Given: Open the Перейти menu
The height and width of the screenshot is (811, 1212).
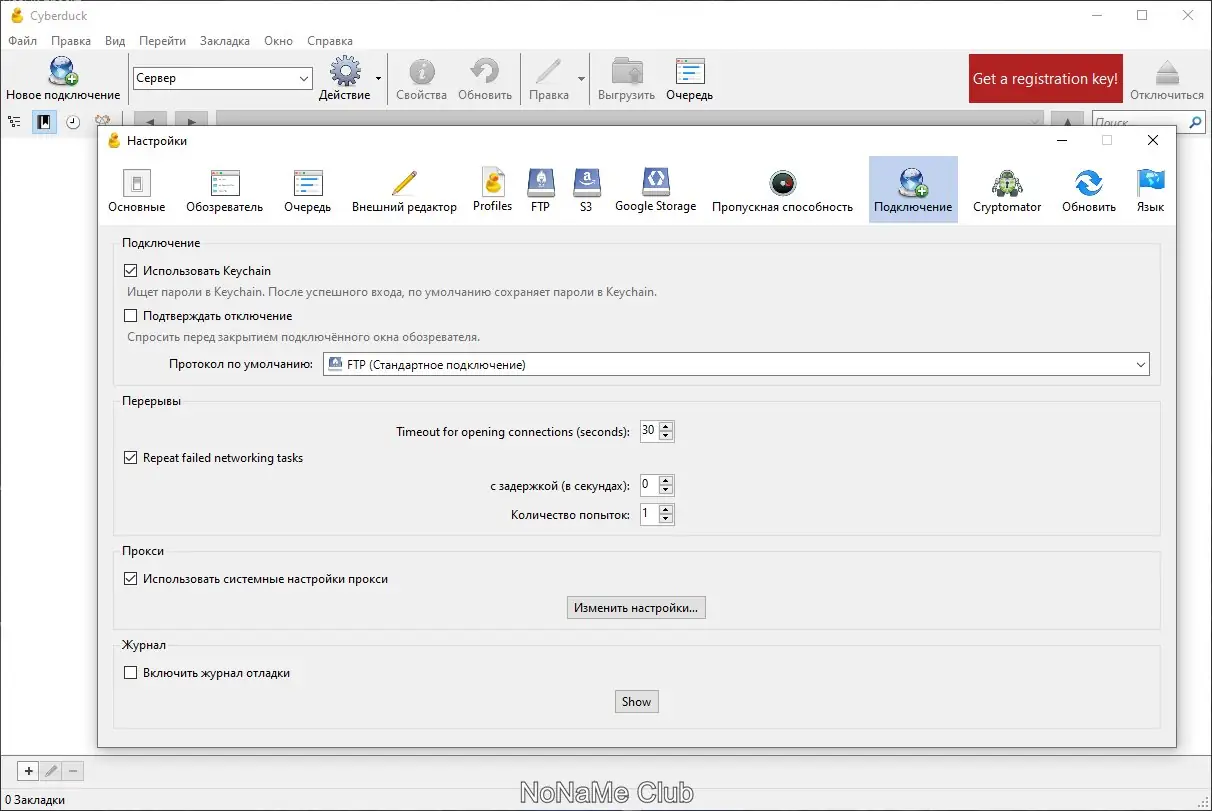Looking at the screenshot, I should pyautogui.click(x=163, y=41).
